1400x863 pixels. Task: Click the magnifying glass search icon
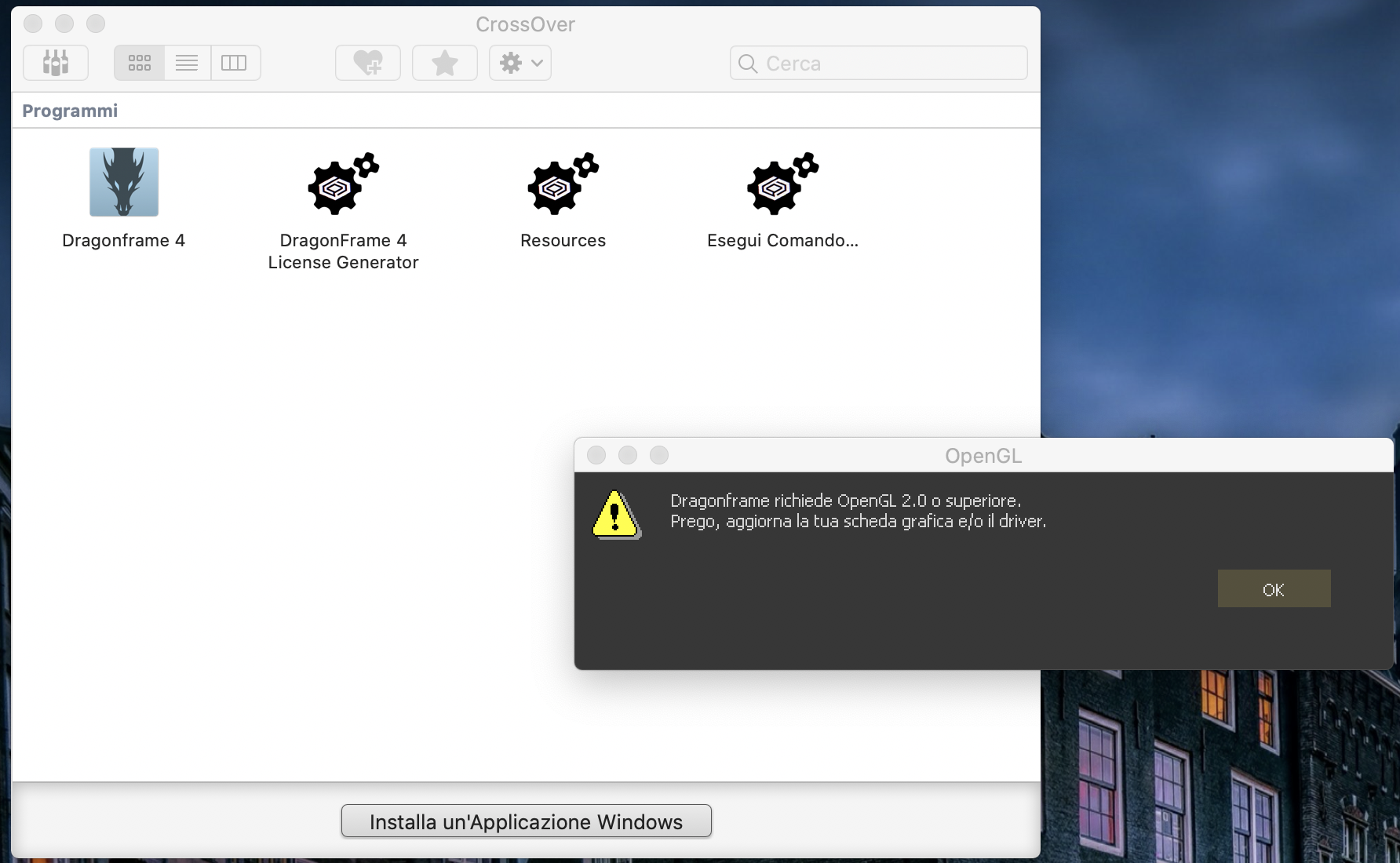pos(748,64)
